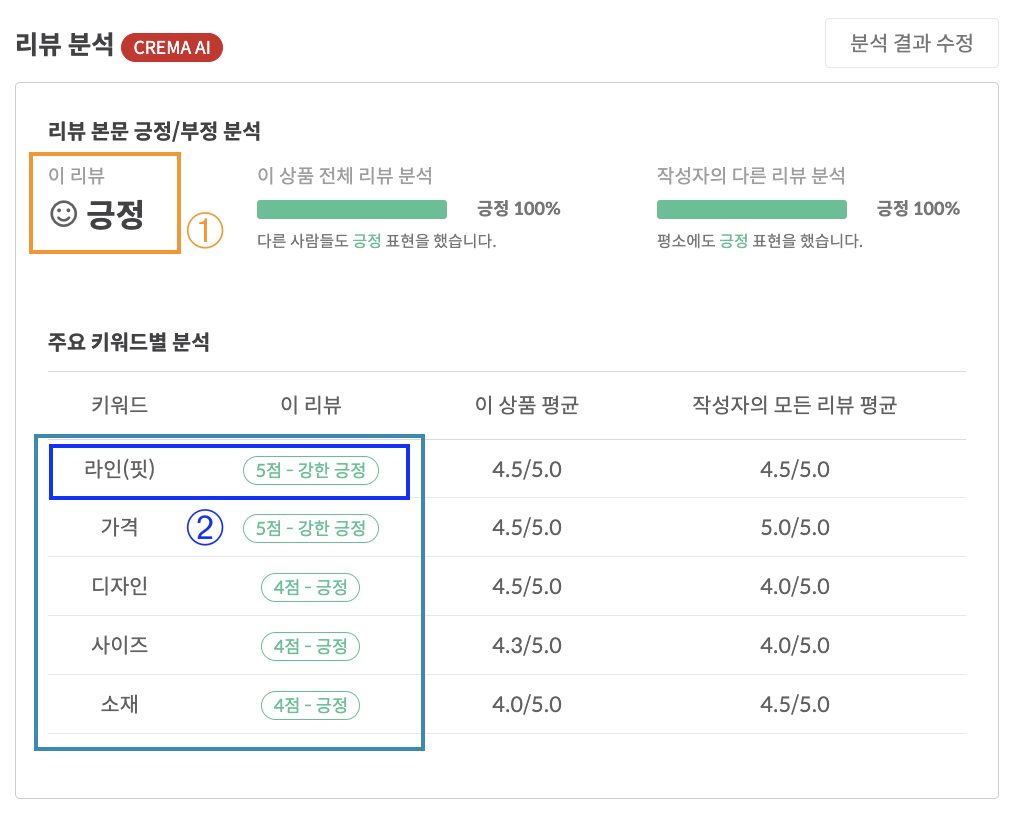Click the 이 상품 전체 리뷰 분석 progress bar
This screenshot has height=816, width=1022.
tap(351, 209)
